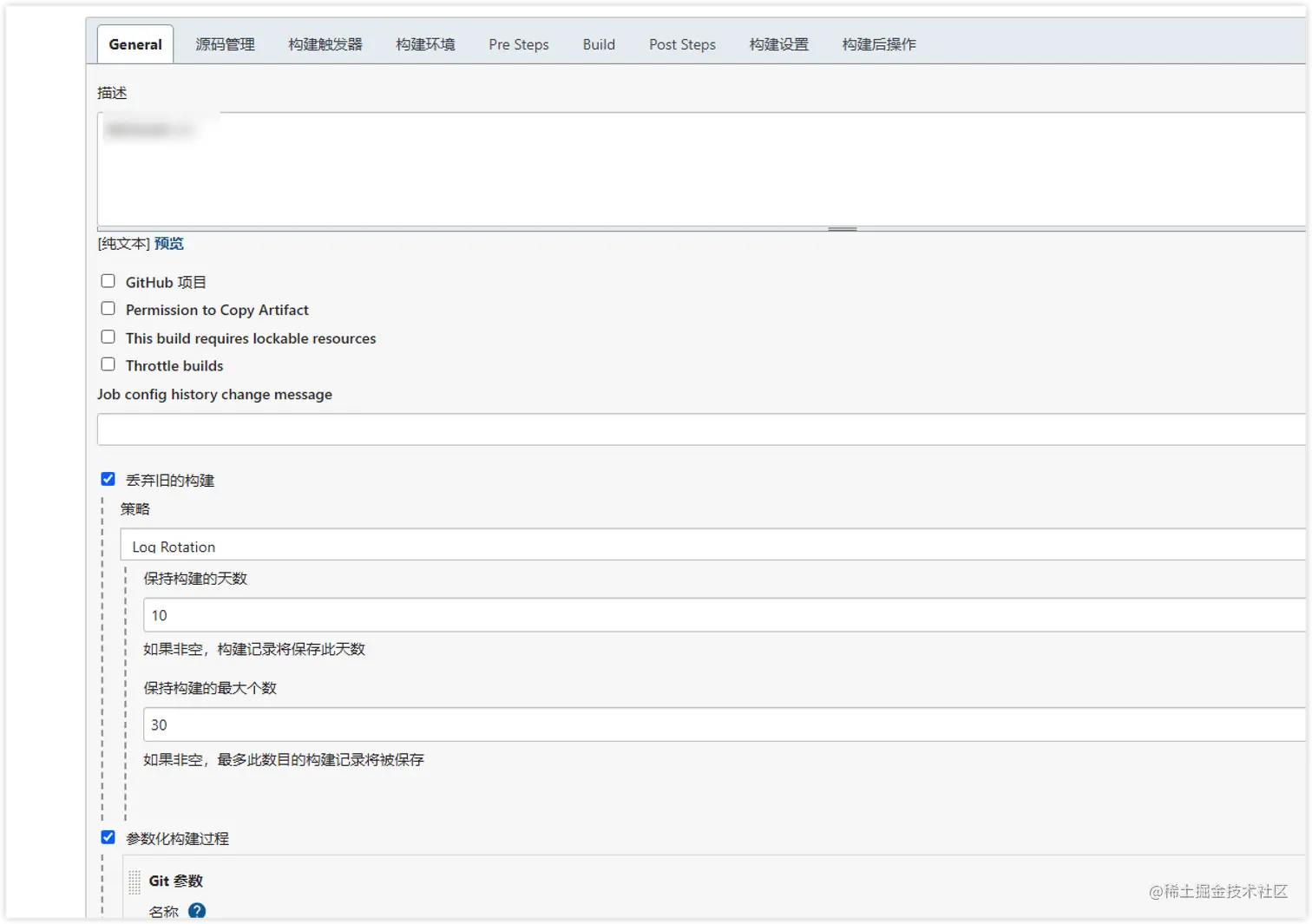Screen dimensions: 1312x924
Task: Click the [纯文本] label
Action: tap(123, 244)
